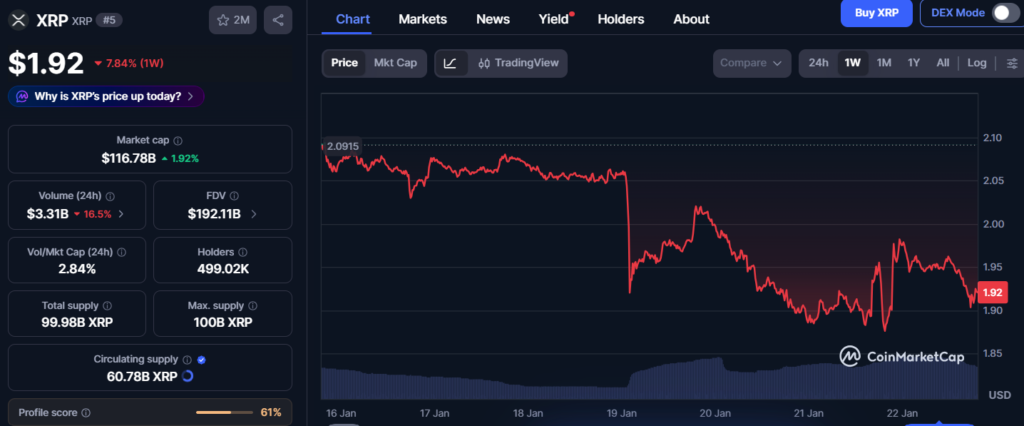The height and width of the screenshot is (426, 1024).
Task: Switch to the Markets tab
Action: point(422,19)
